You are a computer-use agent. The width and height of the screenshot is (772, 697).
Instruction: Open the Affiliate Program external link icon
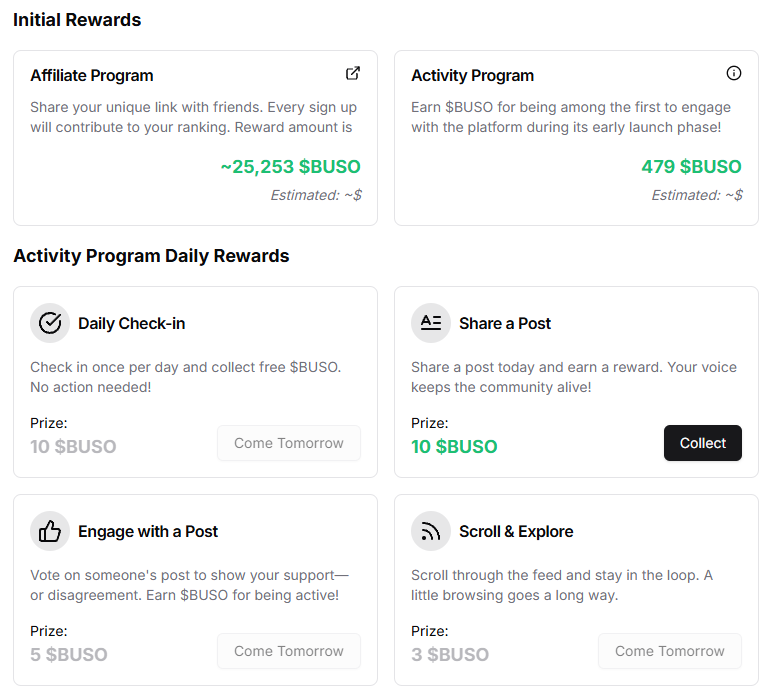pyautogui.click(x=353, y=73)
